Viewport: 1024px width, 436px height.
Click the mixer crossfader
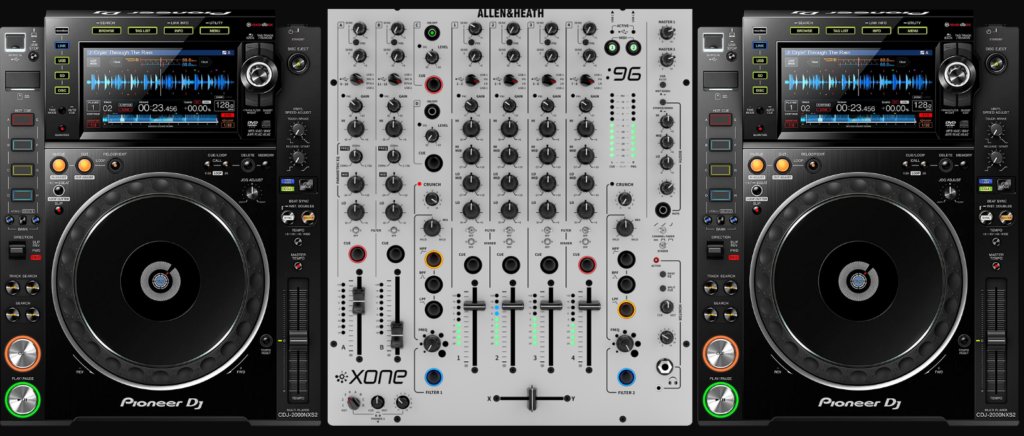tap(532, 398)
